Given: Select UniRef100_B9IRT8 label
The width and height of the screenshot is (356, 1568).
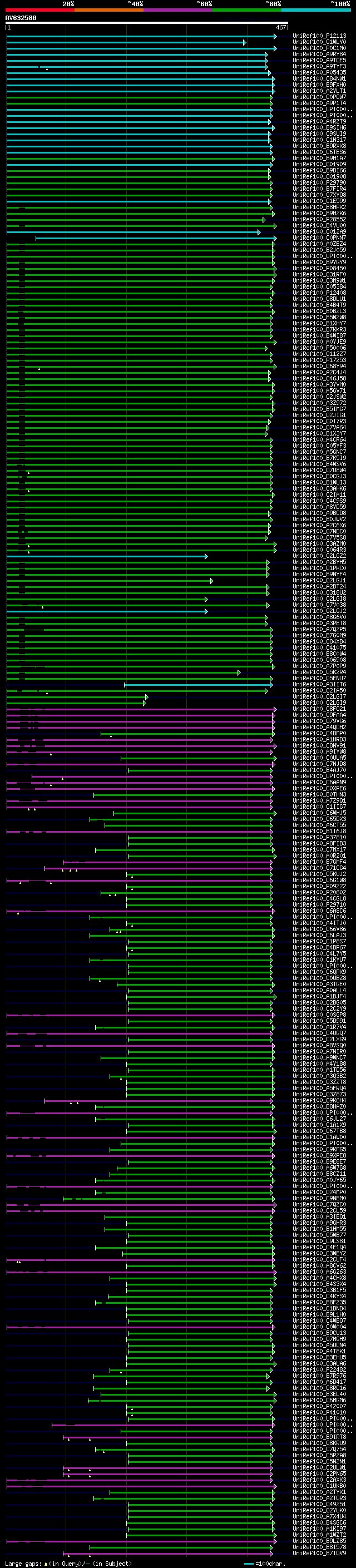Looking at the screenshot, I should pos(319,1437).
